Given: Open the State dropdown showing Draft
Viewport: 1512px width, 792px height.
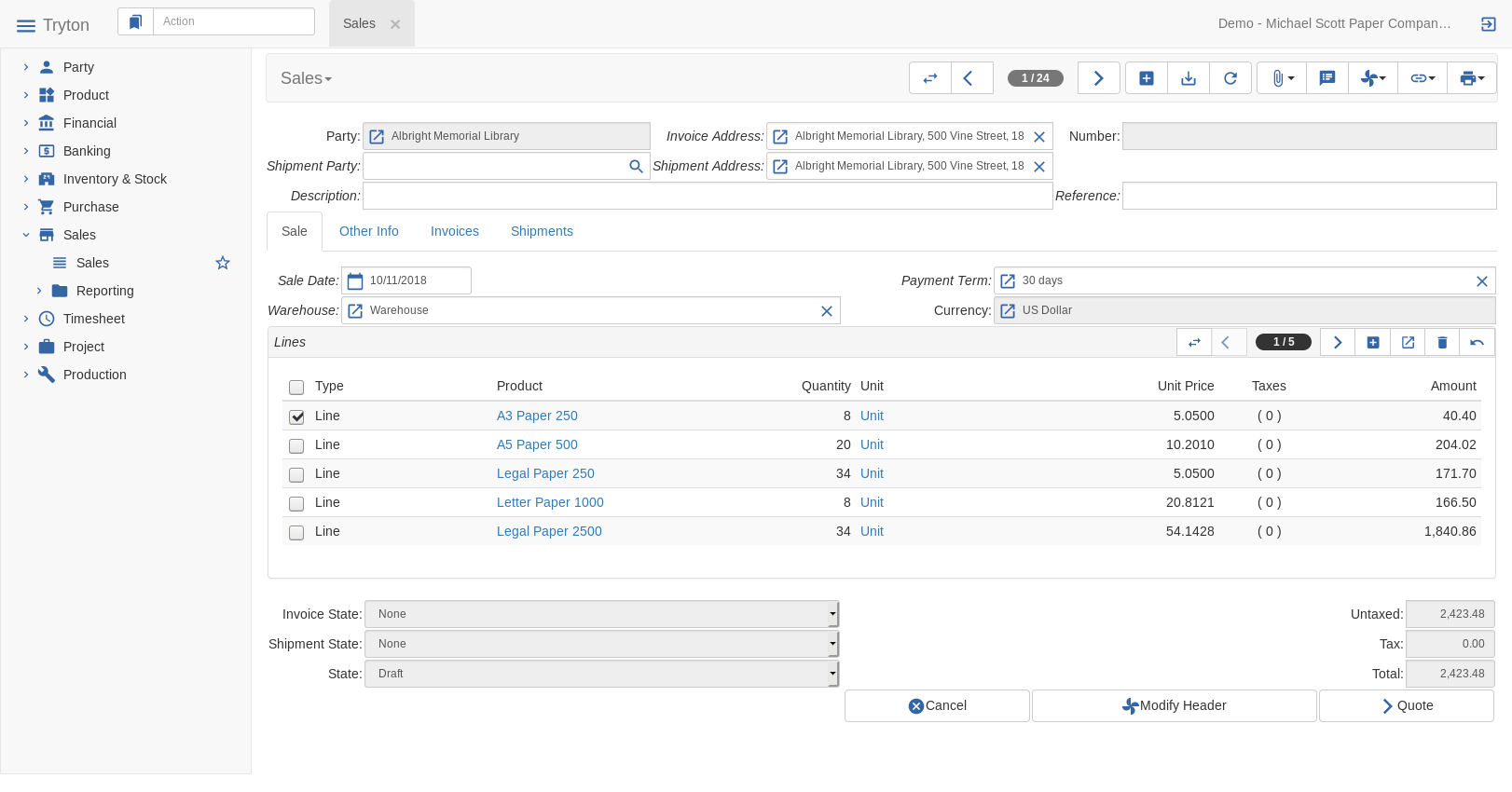Looking at the screenshot, I should [x=601, y=674].
